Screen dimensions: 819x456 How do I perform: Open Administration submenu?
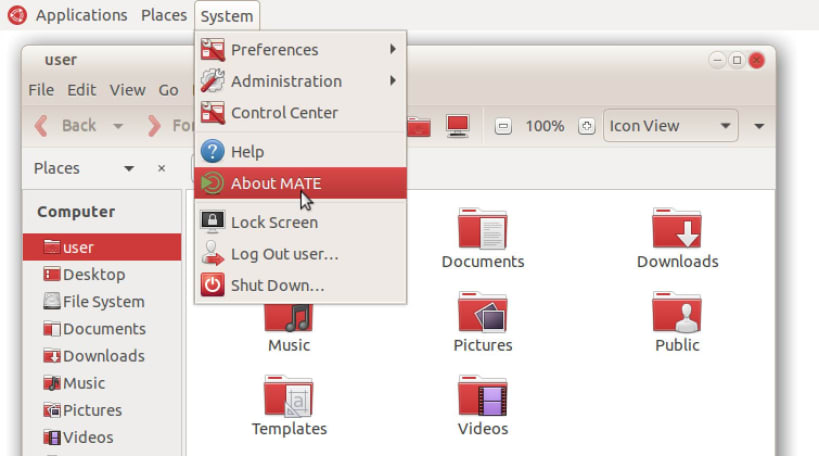(x=300, y=81)
